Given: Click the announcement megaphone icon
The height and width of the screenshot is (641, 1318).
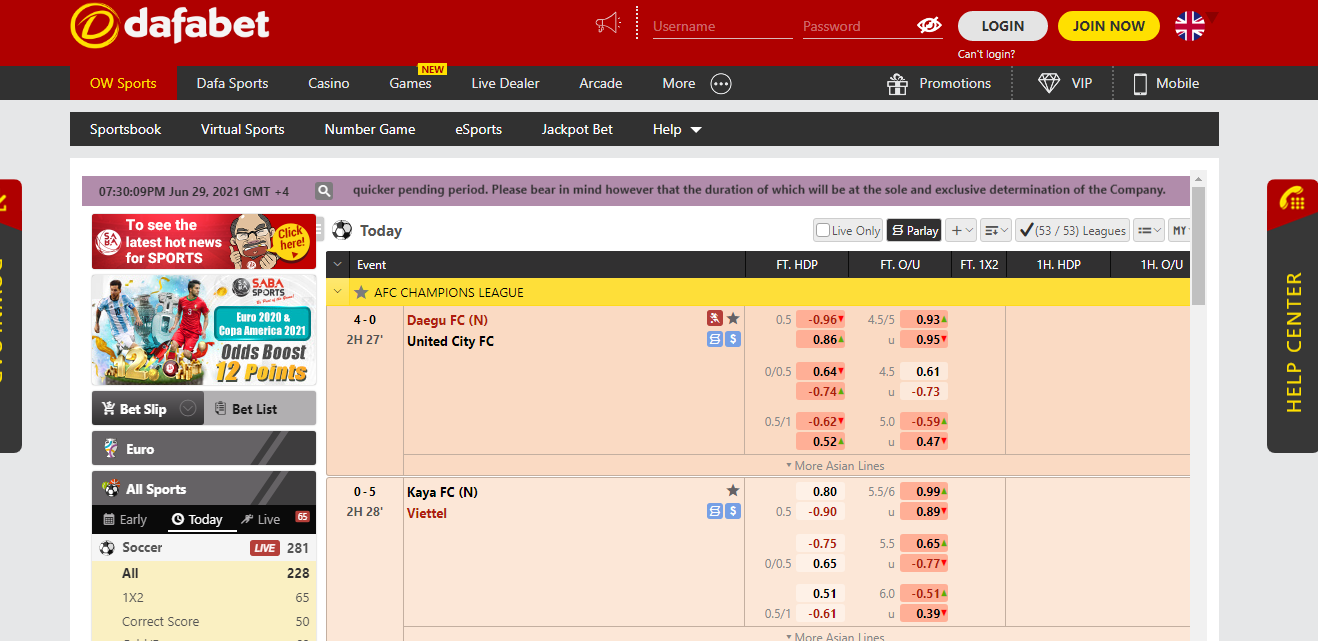Looking at the screenshot, I should click(608, 24).
